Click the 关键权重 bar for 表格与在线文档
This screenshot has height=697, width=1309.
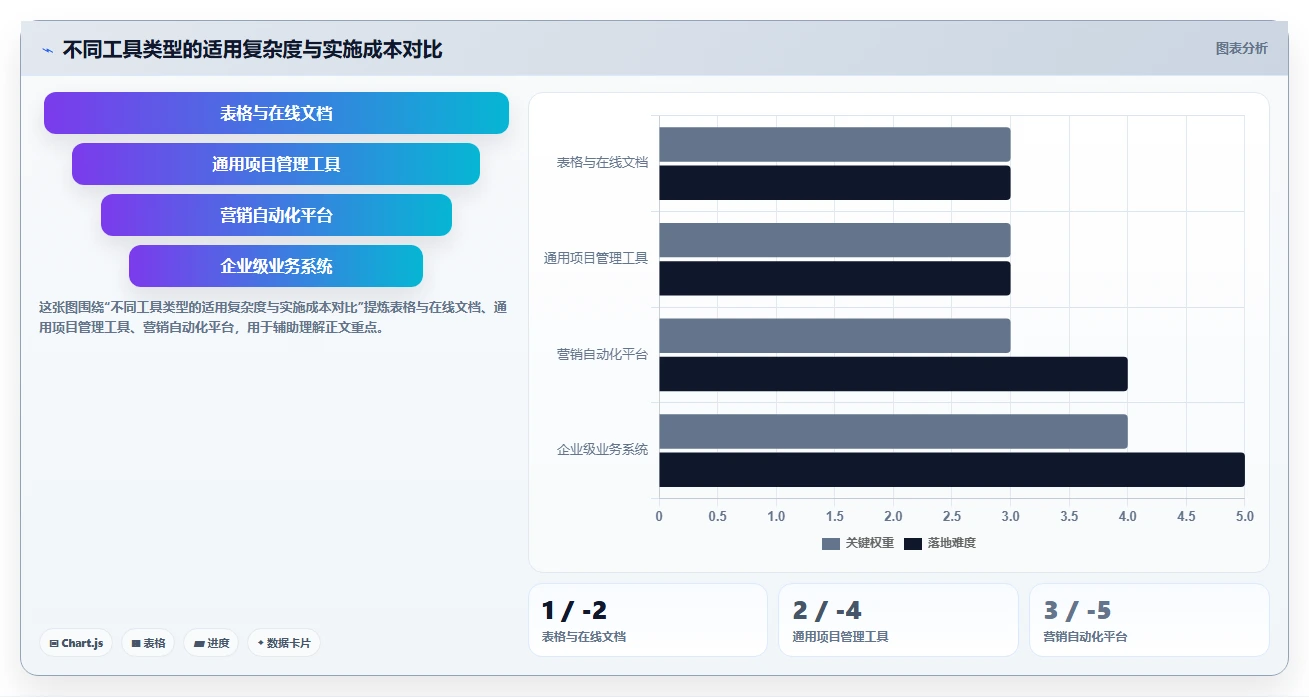tap(834, 144)
